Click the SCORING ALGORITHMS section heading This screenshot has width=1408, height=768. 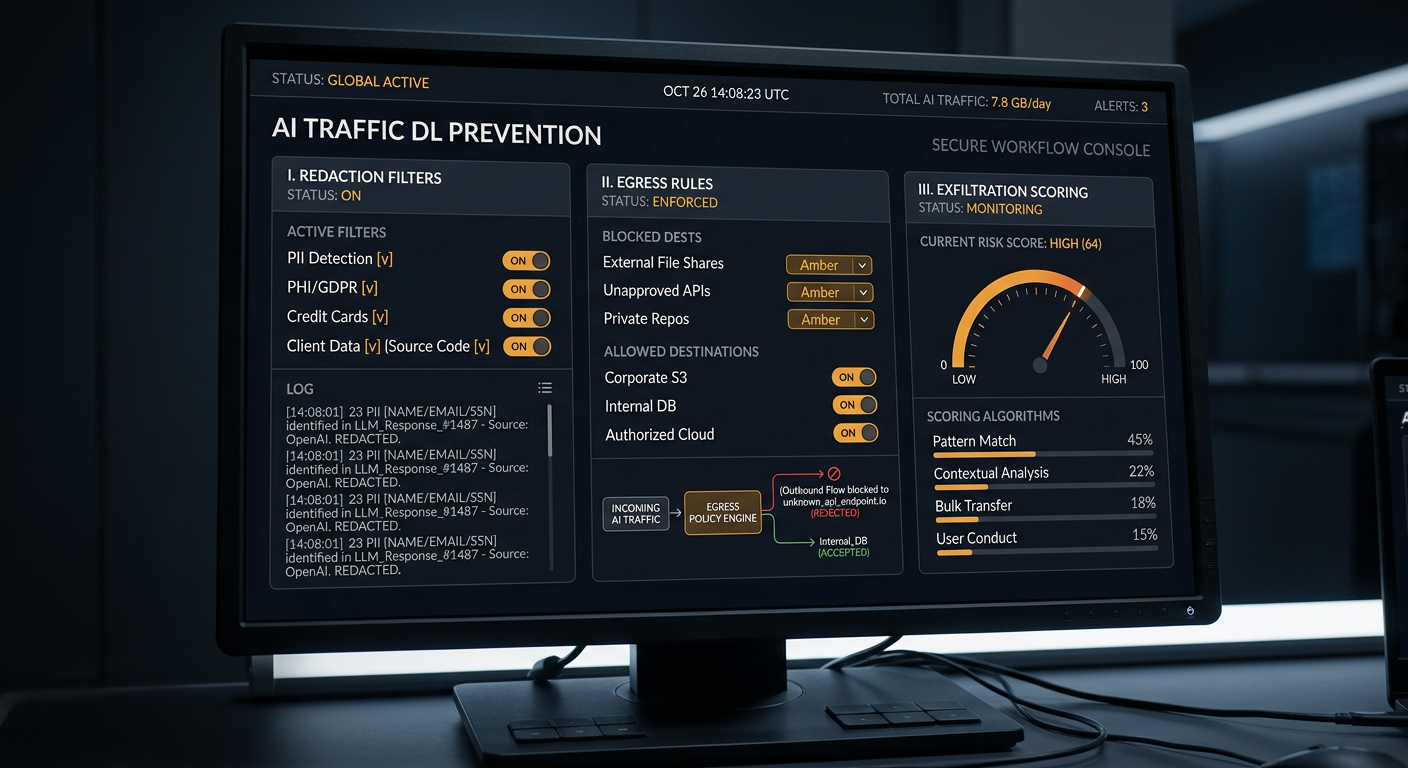click(993, 416)
